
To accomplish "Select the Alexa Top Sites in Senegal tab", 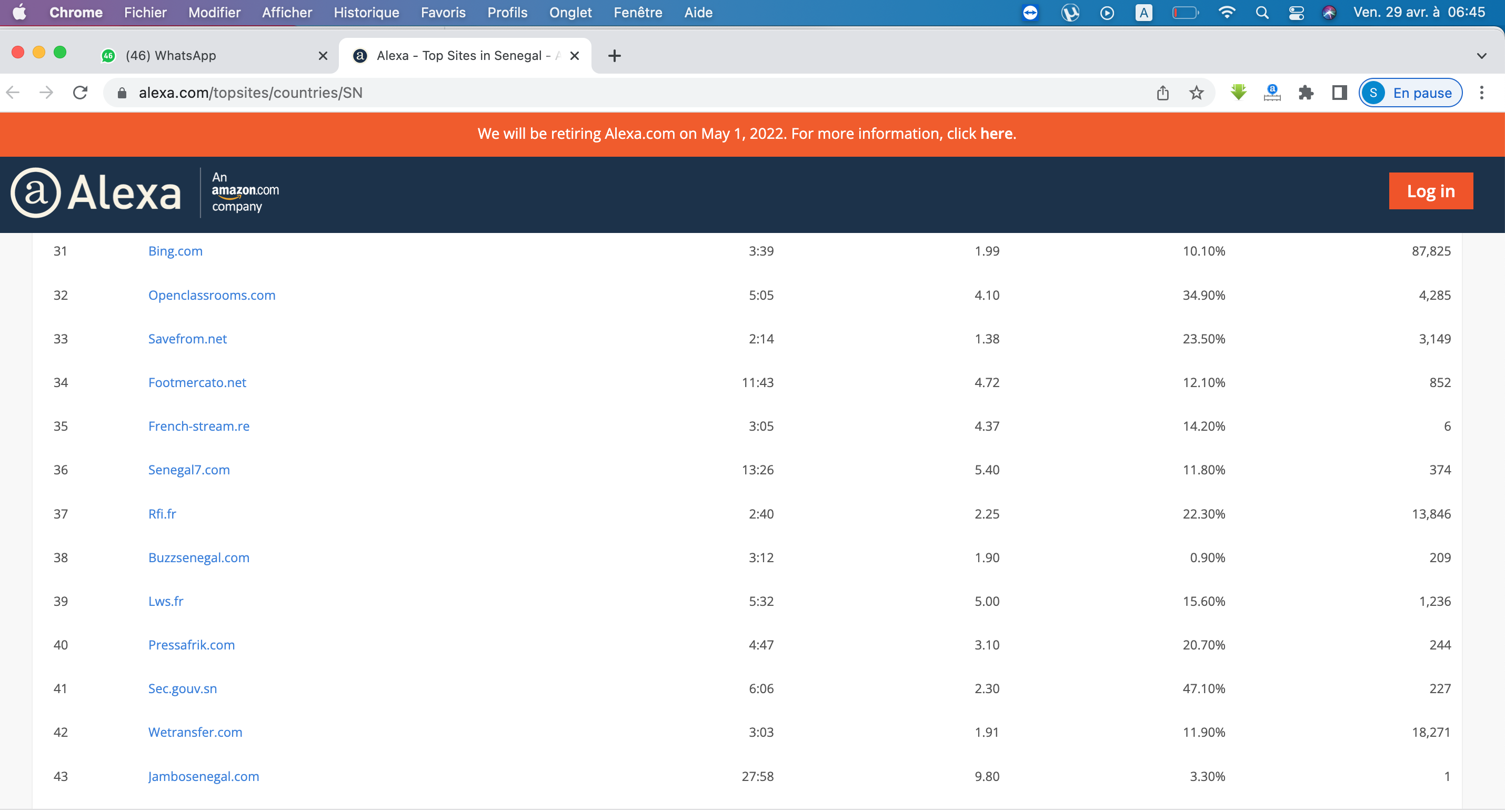I will (466, 55).
